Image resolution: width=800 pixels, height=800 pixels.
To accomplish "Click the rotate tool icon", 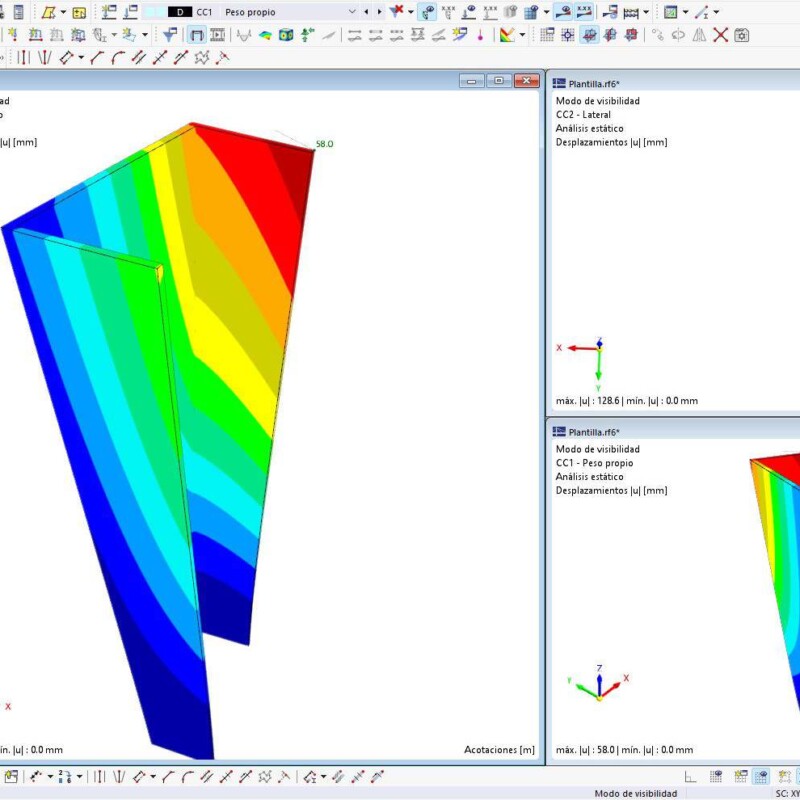I will click(678, 35).
